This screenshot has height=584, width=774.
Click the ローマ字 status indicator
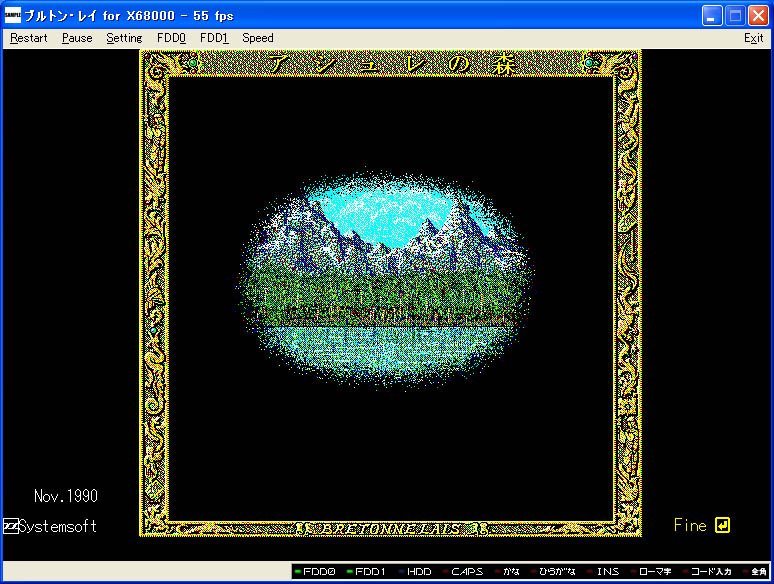655,572
